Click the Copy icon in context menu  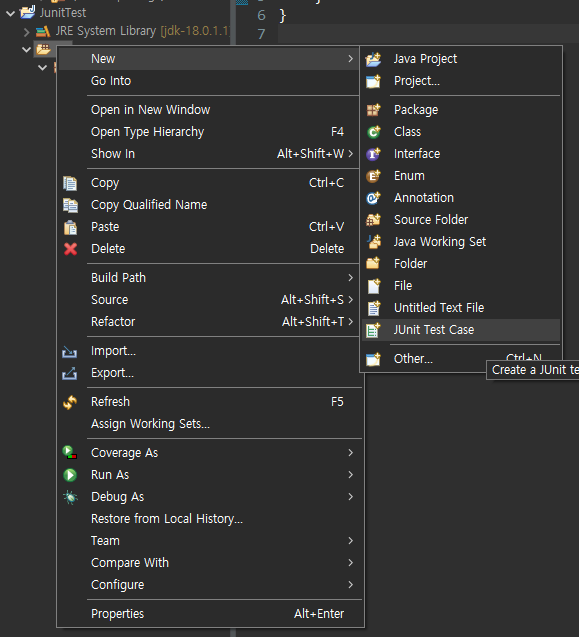click(70, 183)
